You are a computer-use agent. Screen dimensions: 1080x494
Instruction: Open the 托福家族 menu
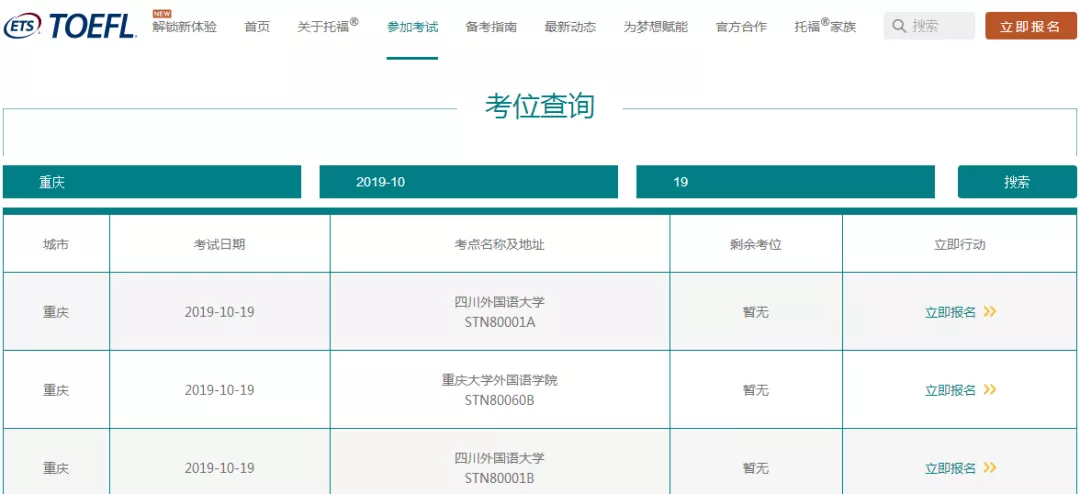pyautogui.click(x=825, y=26)
